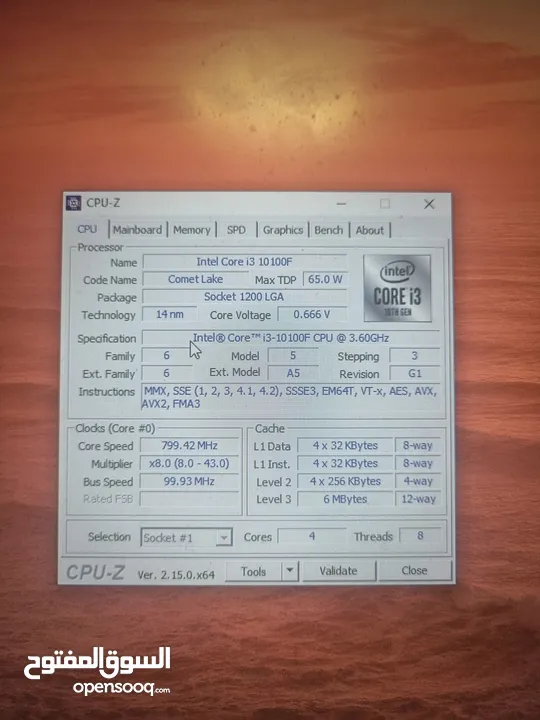
Task: Minimize the CPU-Z window
Action: click(x=341, y=203)
